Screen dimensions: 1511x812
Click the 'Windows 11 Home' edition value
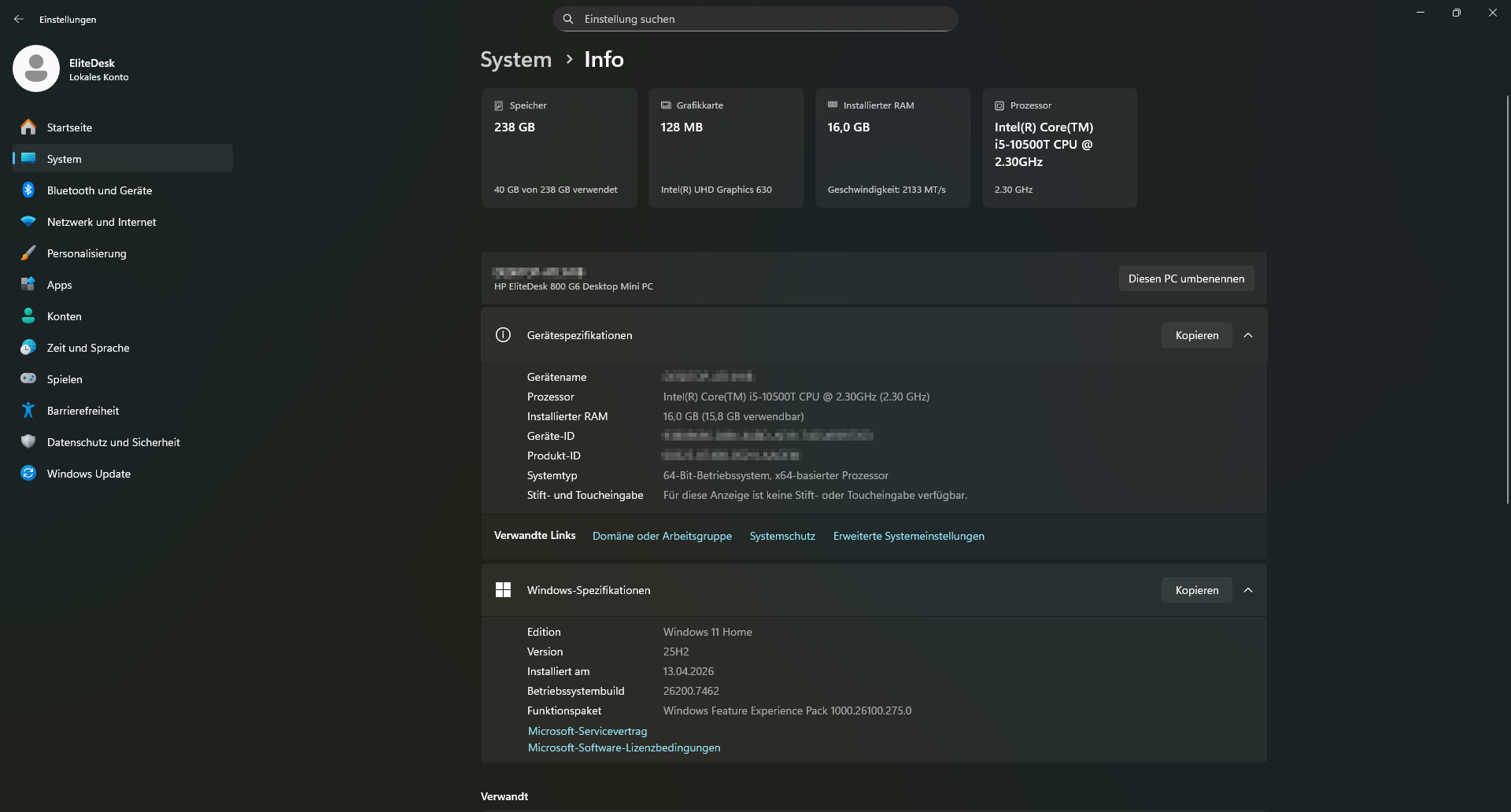pyautogui.click(x=707, y=632)
